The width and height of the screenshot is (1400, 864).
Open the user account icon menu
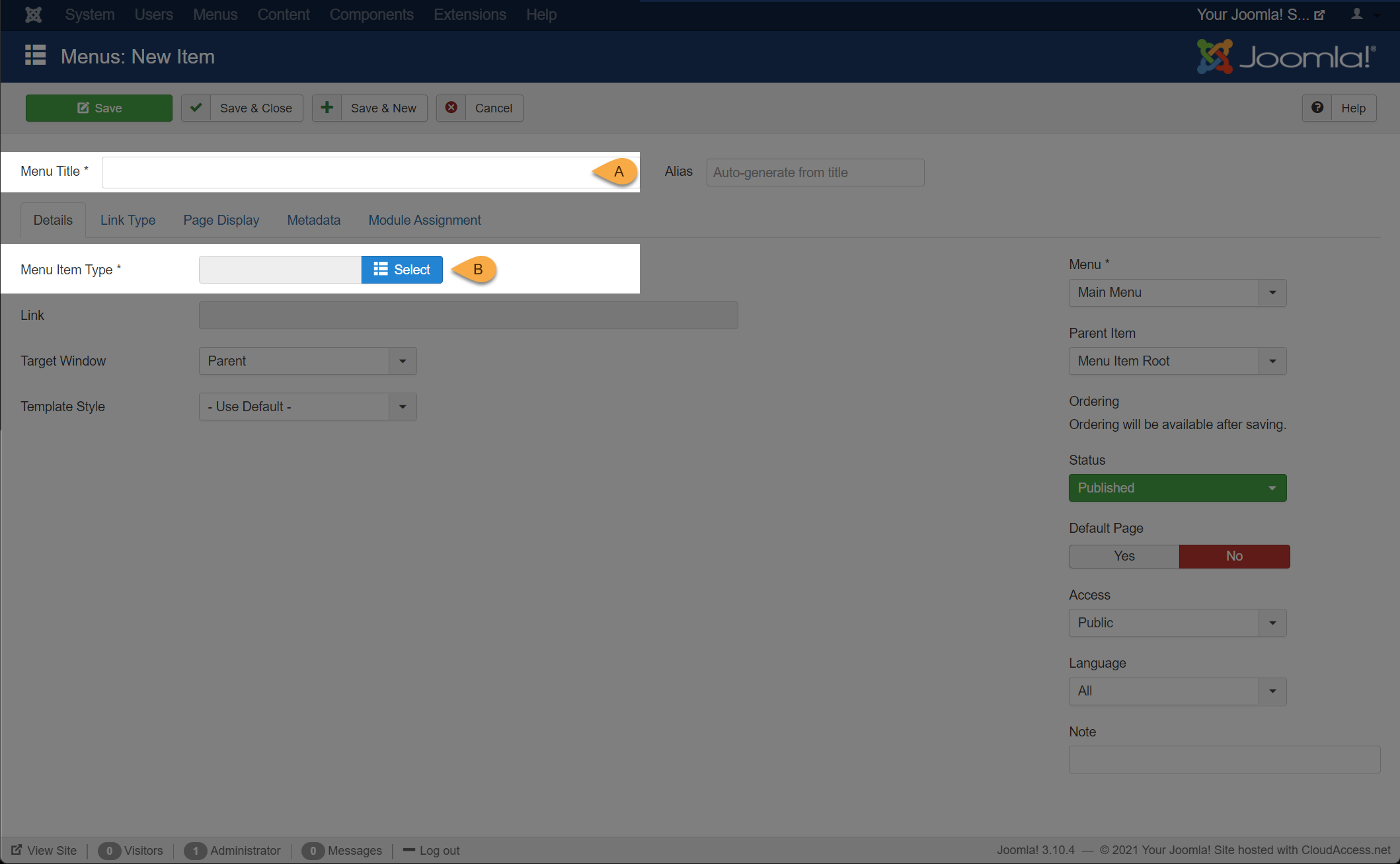click(1357, 15)
